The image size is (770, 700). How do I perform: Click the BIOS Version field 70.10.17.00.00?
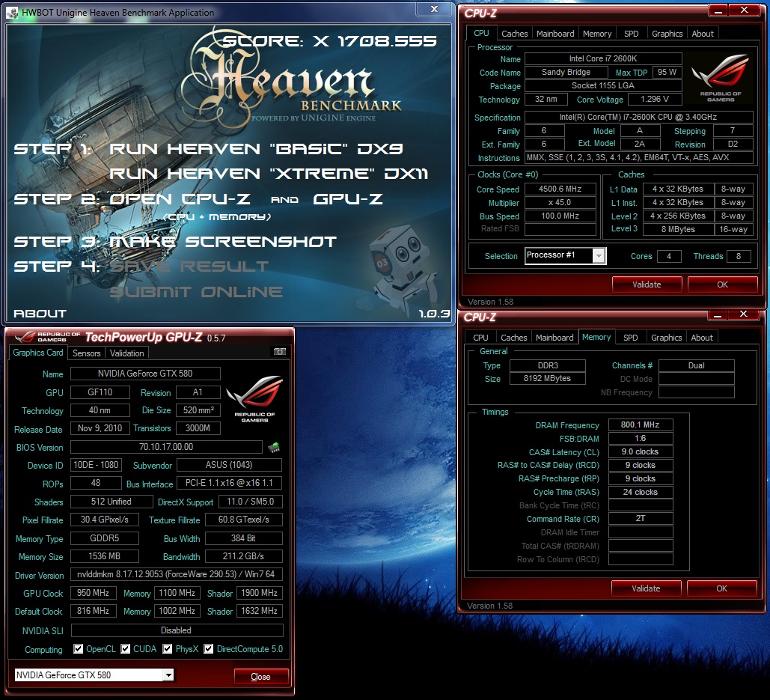[x=166, y=447]
